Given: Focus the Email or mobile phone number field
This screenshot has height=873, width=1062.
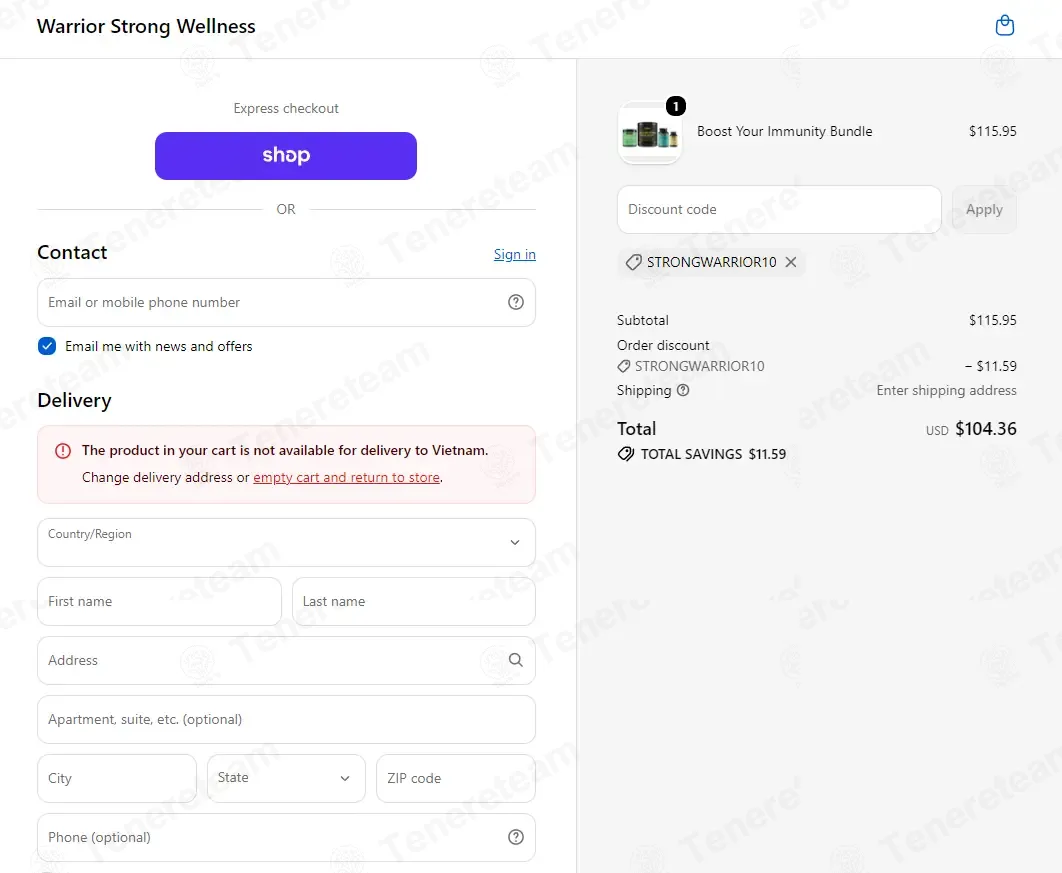Looking at the screenshot, I should coord(286,302).
